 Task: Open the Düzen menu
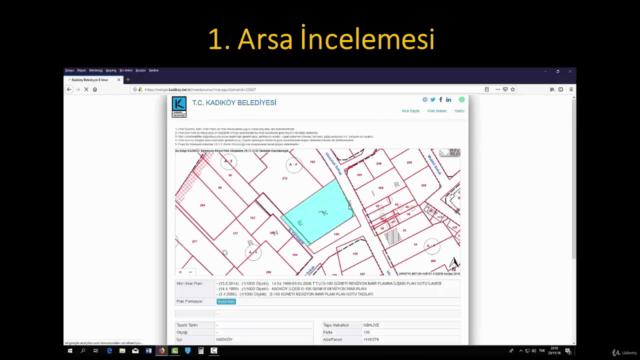pyautogui.click(x=82, y=71)
